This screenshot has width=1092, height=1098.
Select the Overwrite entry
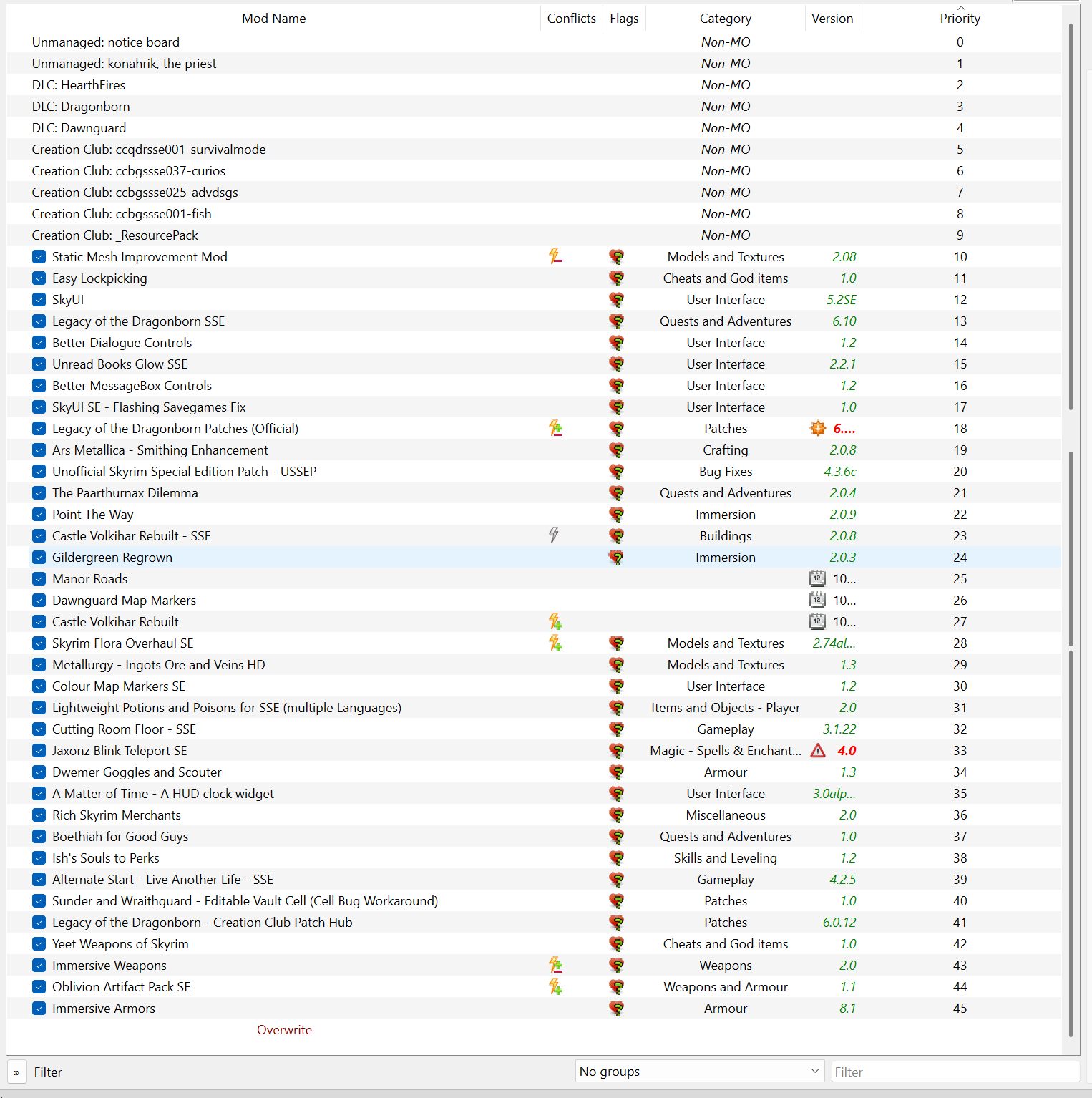point(284,1029)
